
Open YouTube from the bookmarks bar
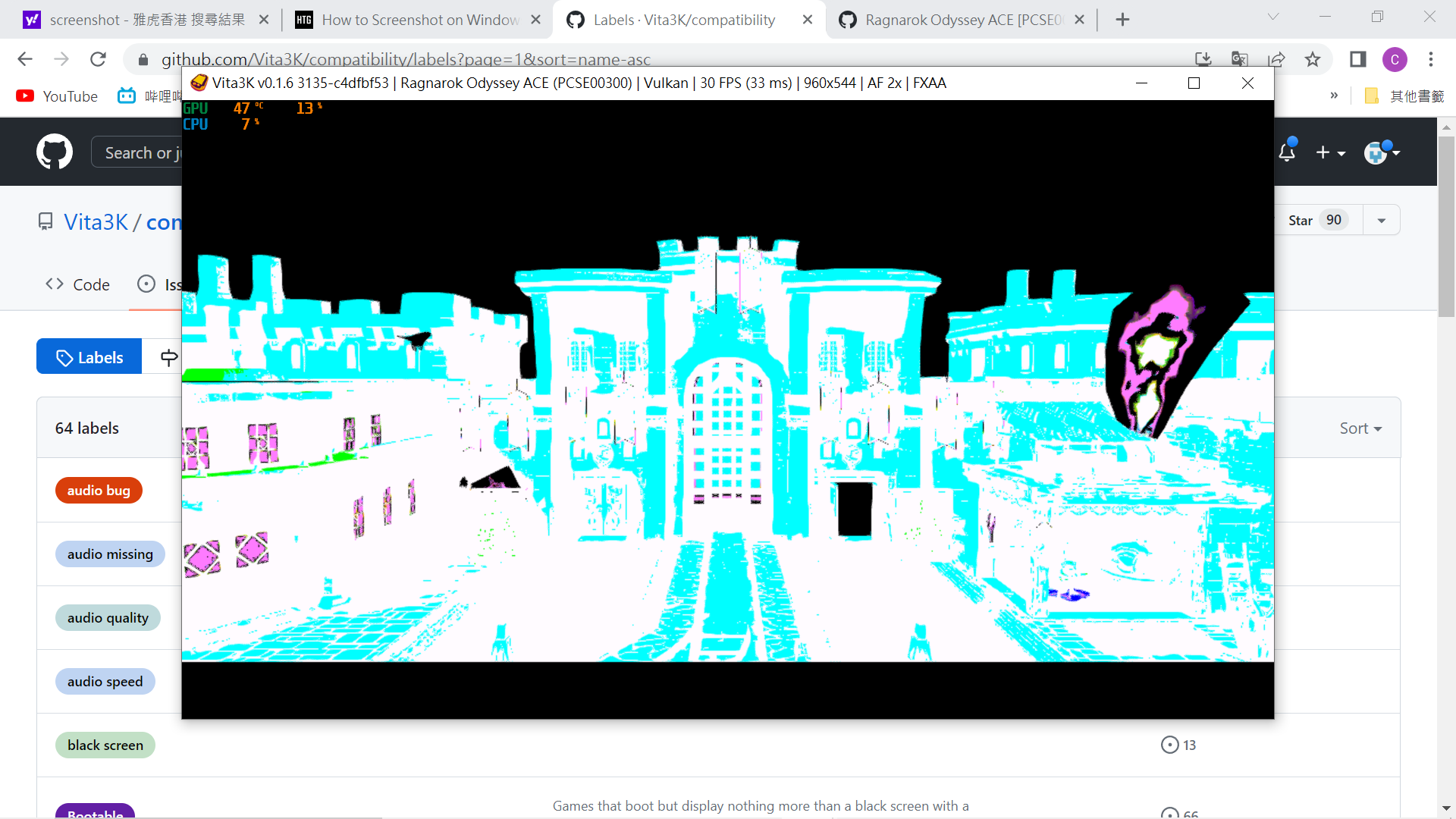tap(56, 96)
